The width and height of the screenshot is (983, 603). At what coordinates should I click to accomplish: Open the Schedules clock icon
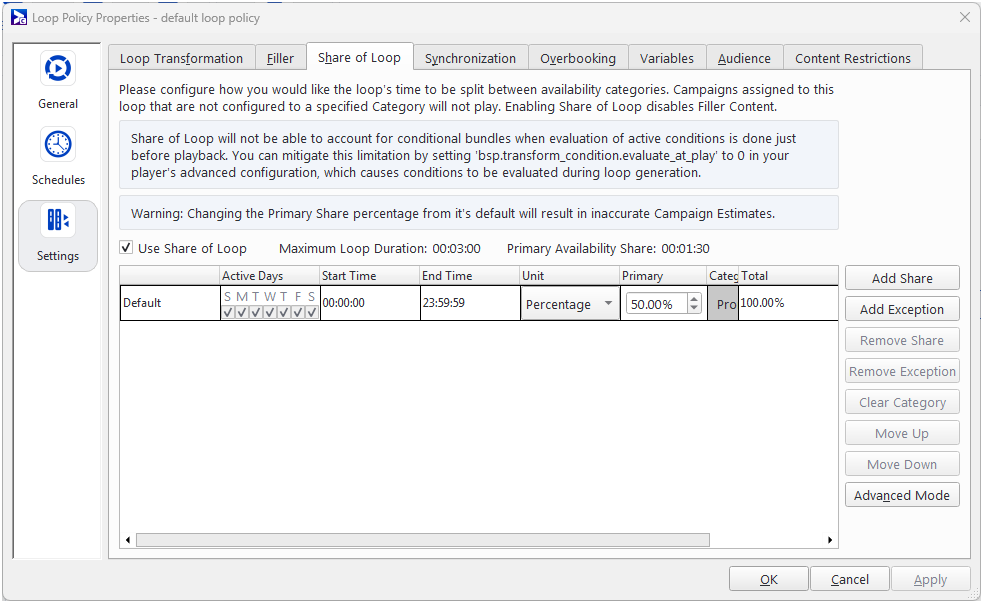tap(58, 146)
